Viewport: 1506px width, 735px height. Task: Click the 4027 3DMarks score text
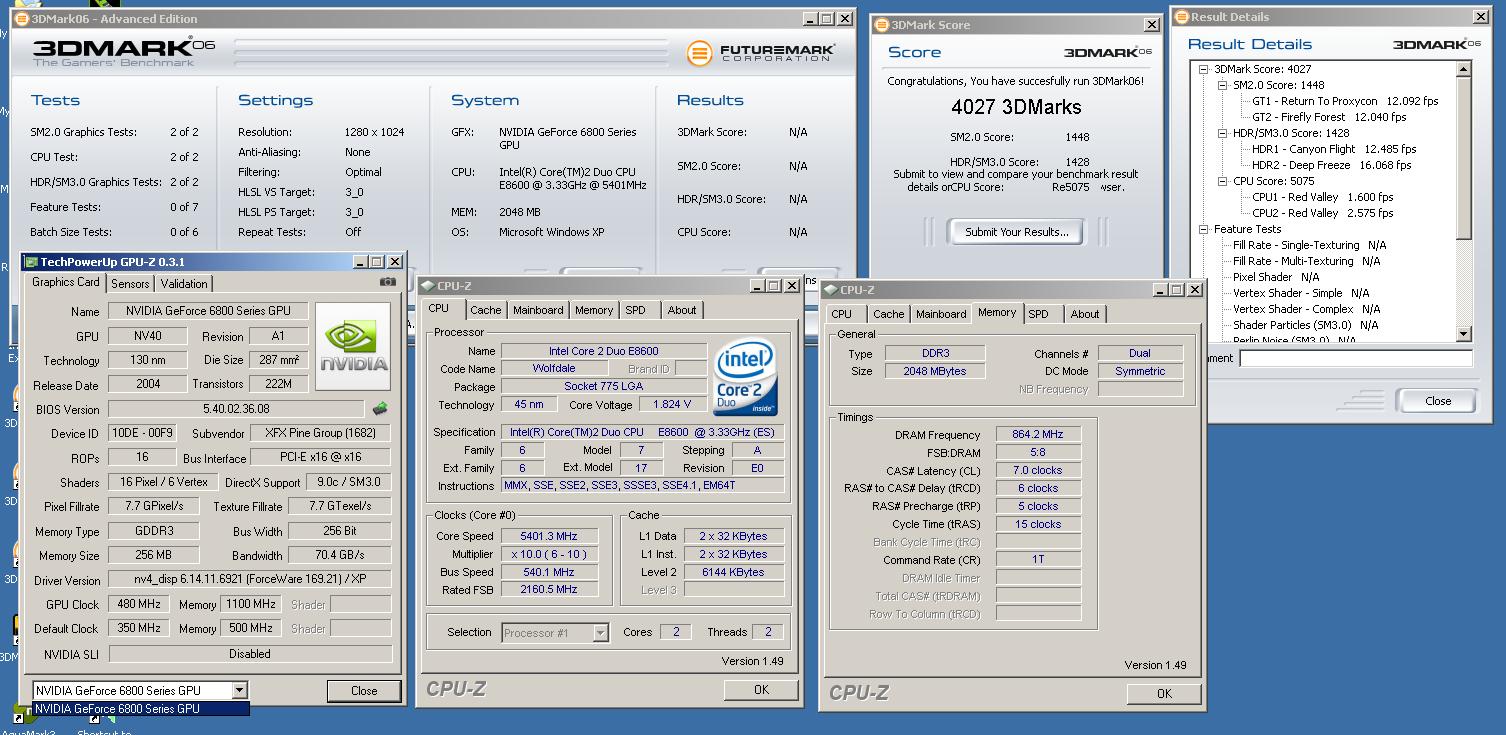(1015, 107)
